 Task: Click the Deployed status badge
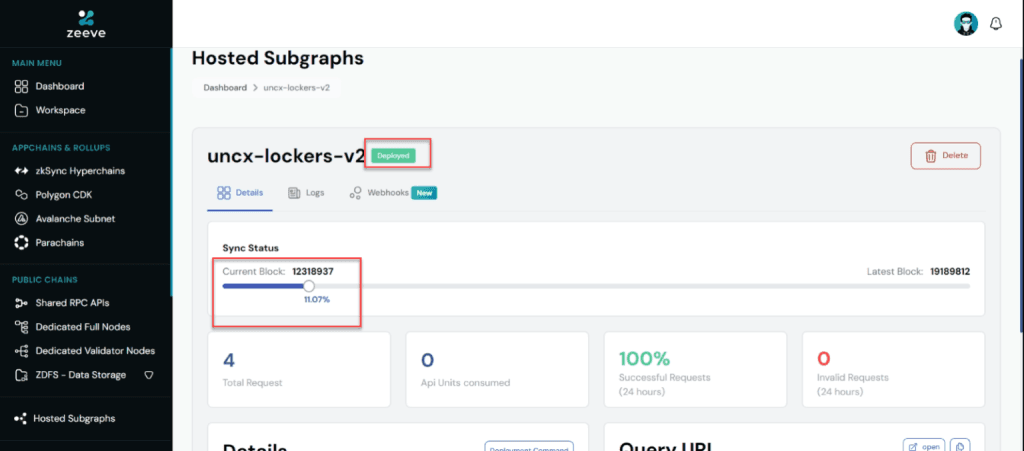tap(393, 155)
